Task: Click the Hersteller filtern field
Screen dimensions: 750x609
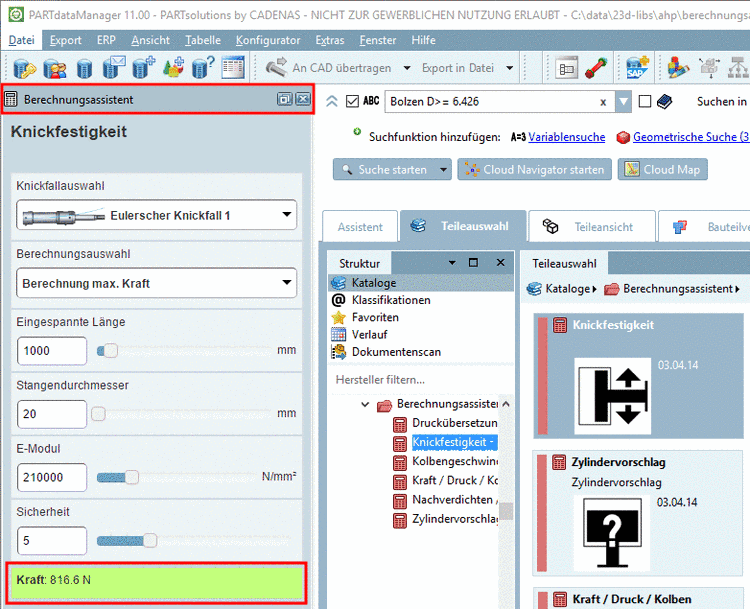Action: 421,380
